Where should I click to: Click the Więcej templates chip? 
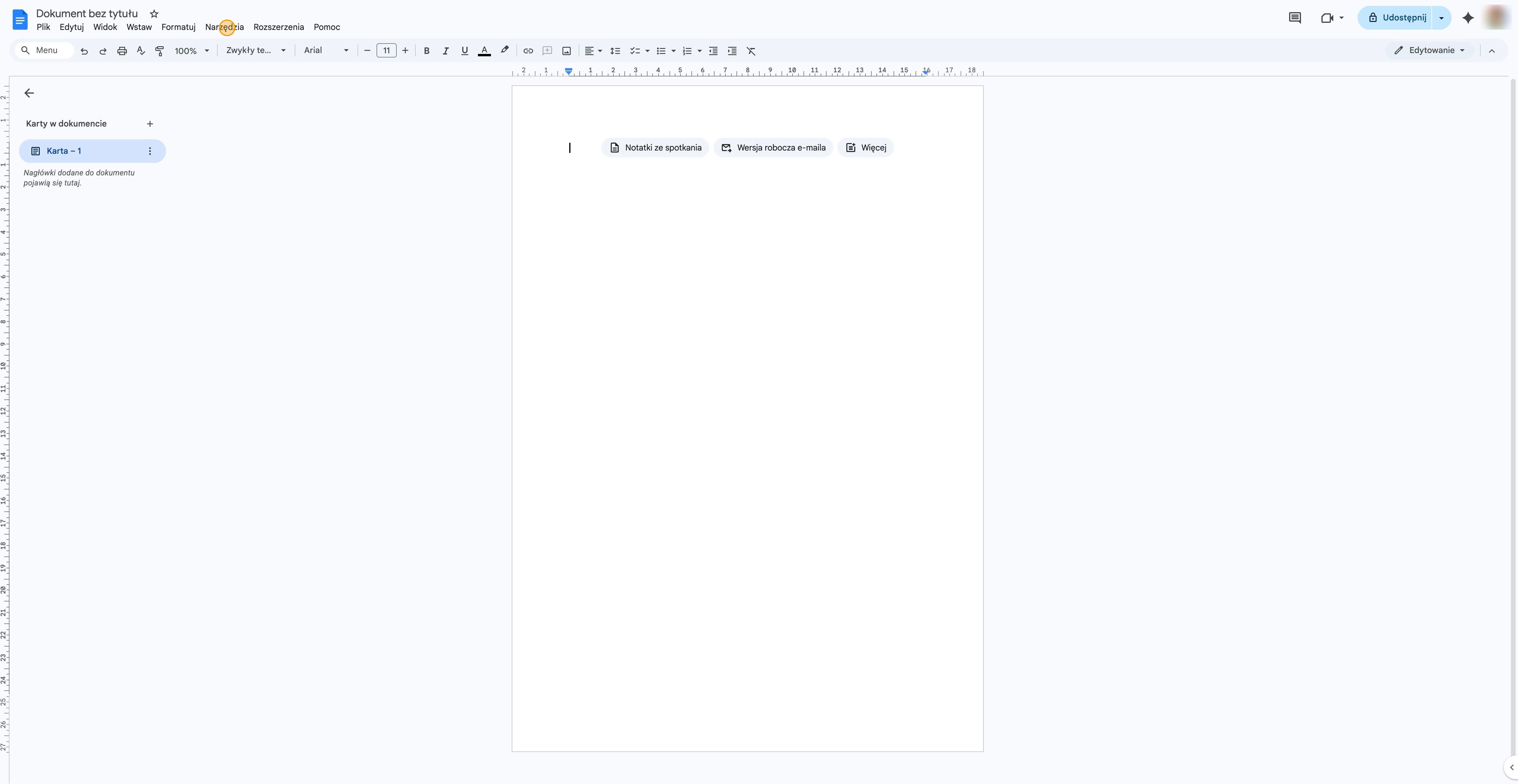point(866,148)
